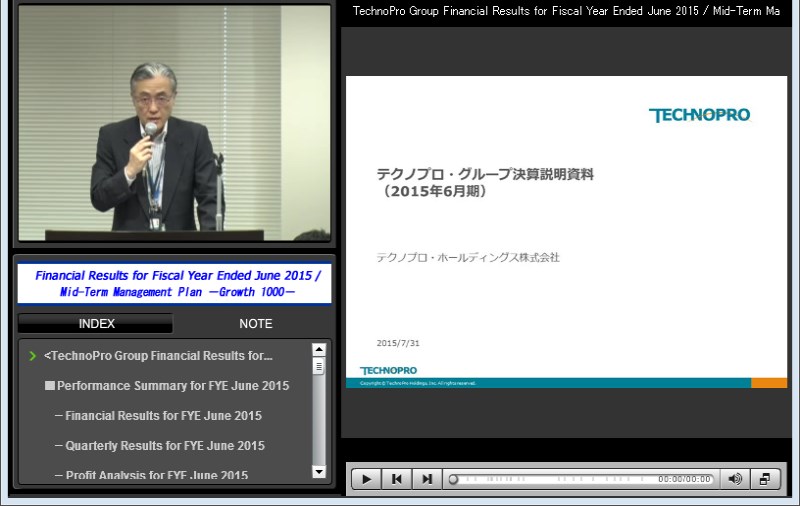This screenshot has height=506, width=800.
Task: Go to Profit Analysis for FYE June 2015
Action: tap(157, 475)
